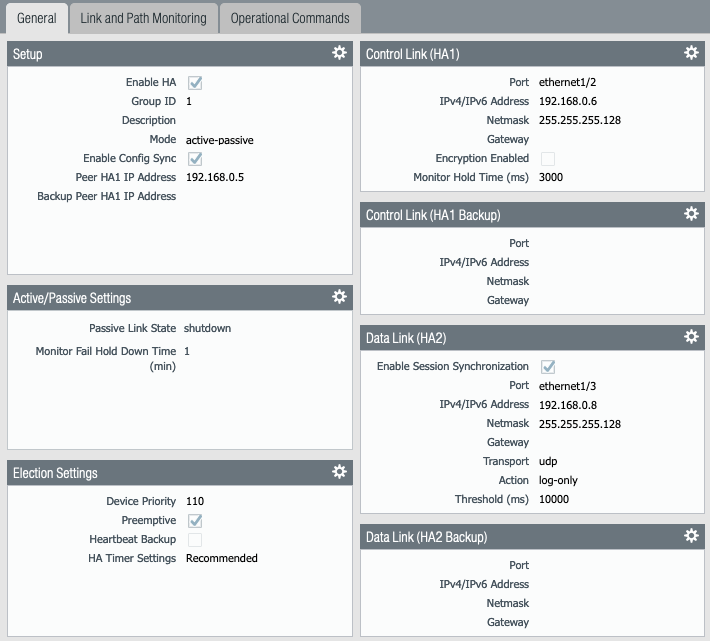Enable the Encryption Enabled checkbox
710x641 pixels.
pyautogui.click(x=547, y=159)
